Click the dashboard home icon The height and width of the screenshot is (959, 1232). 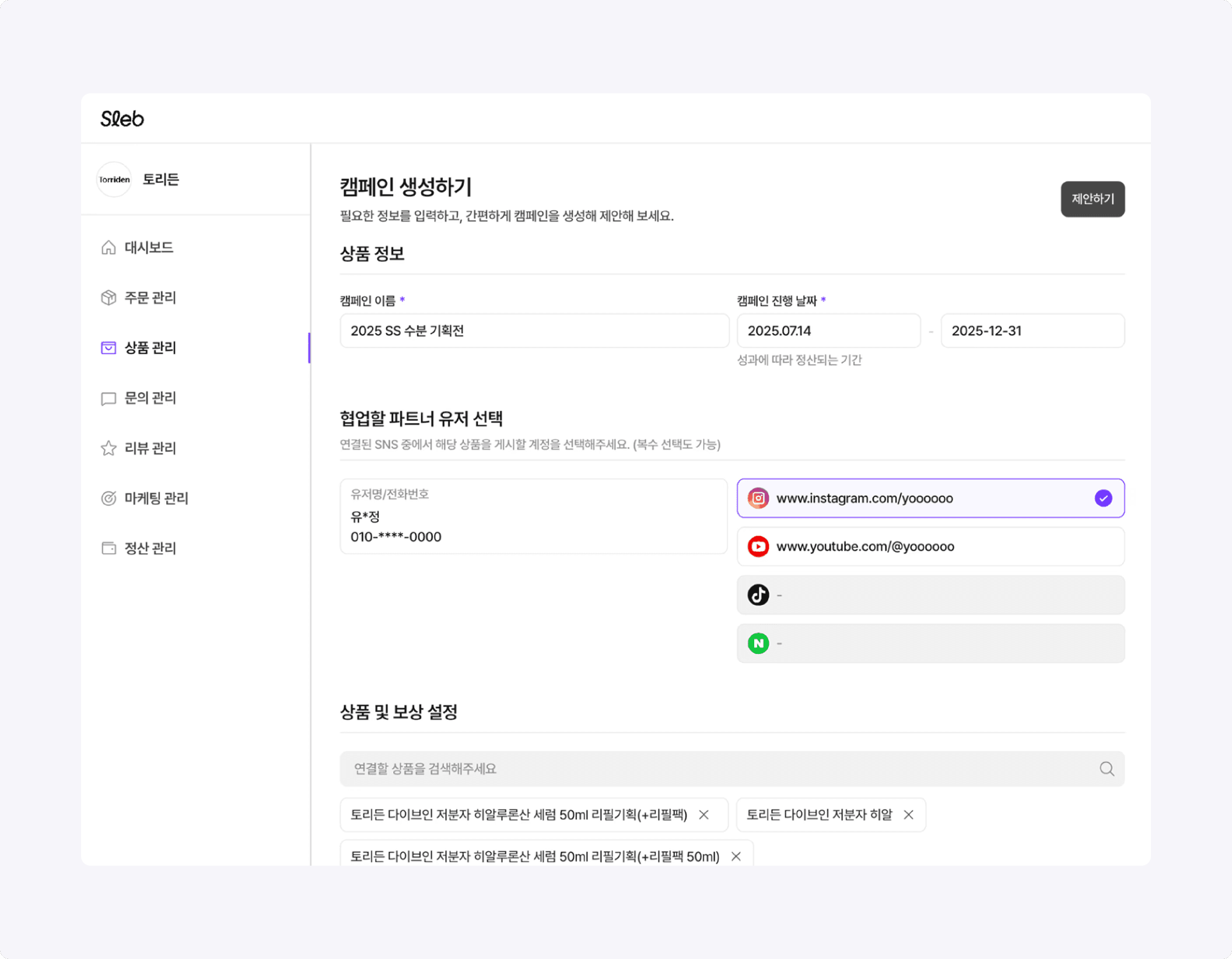pyautogui.click(x=108, y=247)
